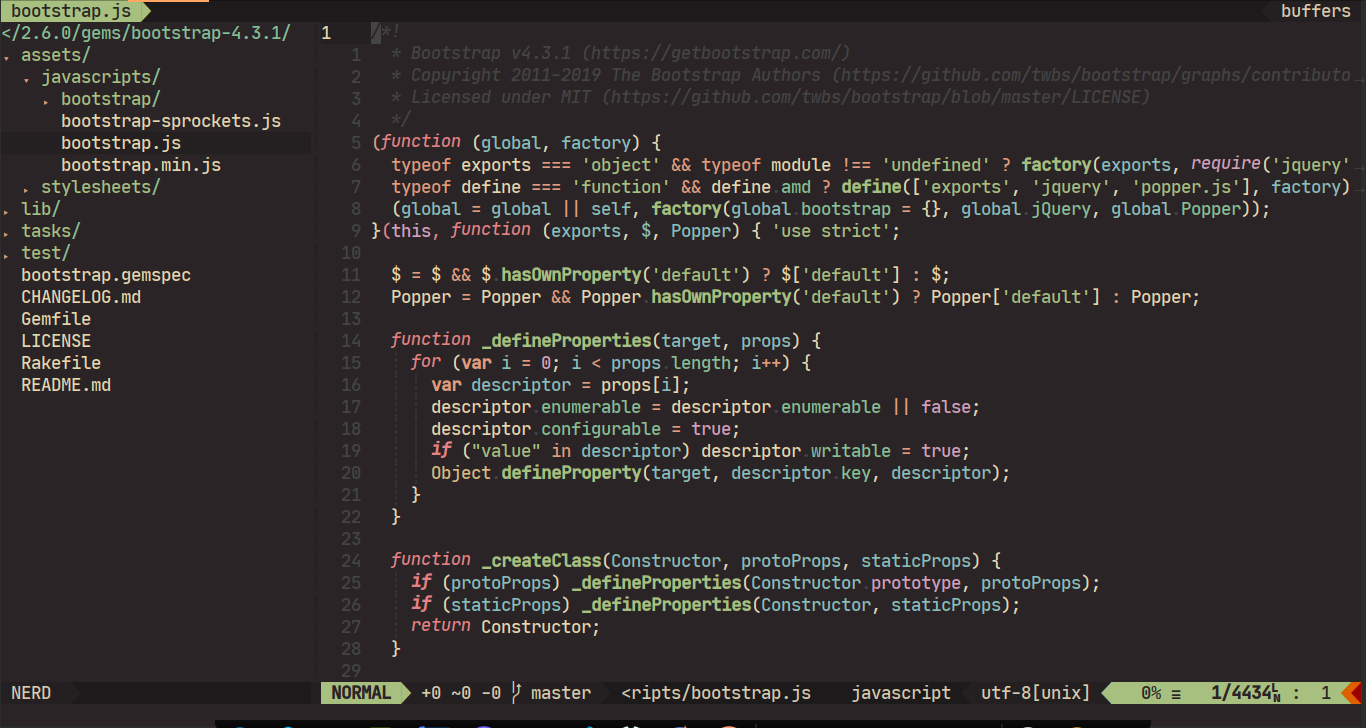This screenshot has height=728, width=1366.
Task: Click the return keyword before Constructor
Action: click(441, 627)
